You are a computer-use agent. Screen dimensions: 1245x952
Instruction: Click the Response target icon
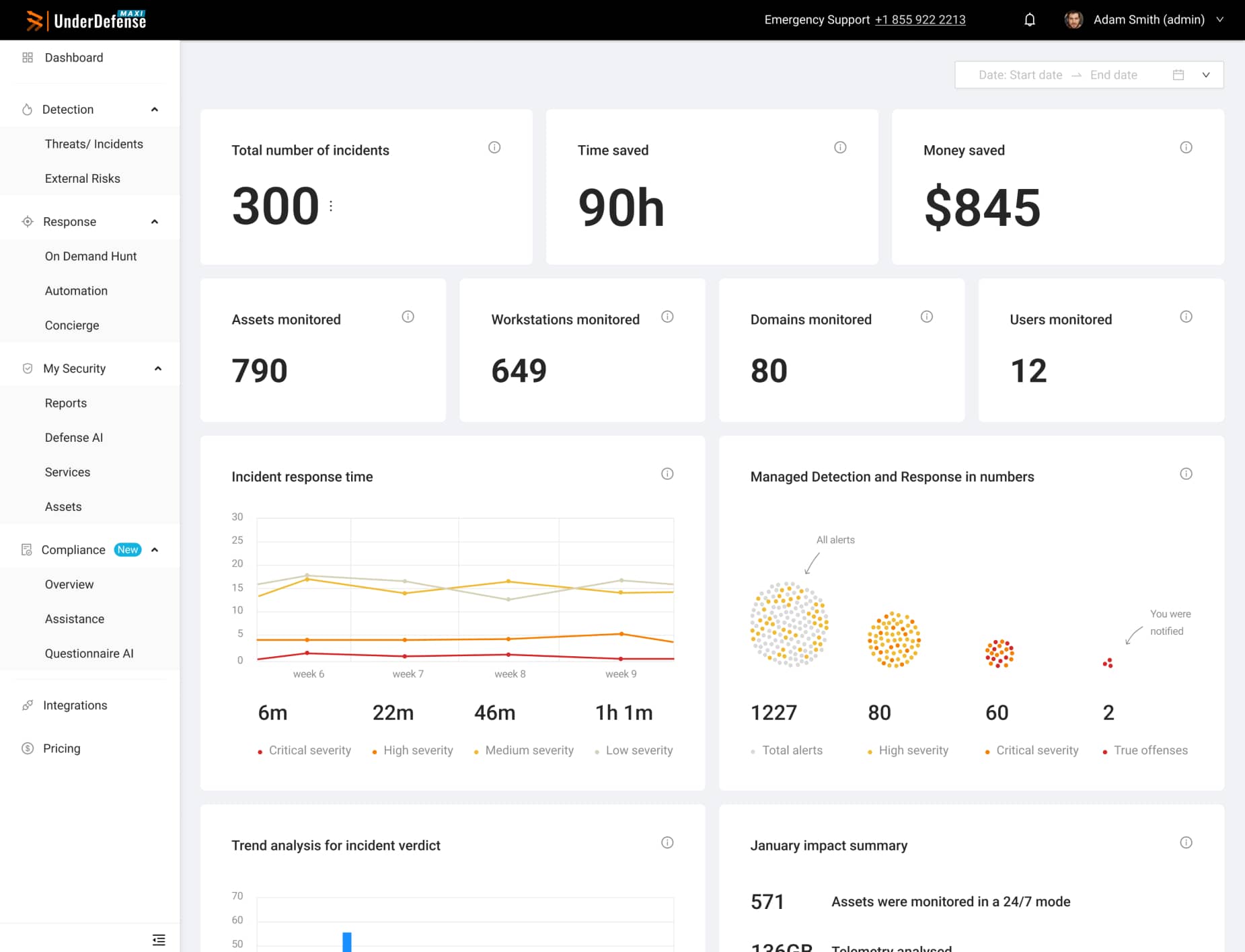28,222
